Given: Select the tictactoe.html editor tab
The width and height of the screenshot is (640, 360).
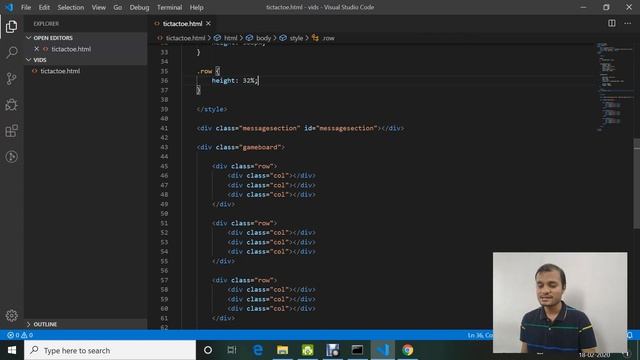Looking at the screenshot, I should [182, 24].
